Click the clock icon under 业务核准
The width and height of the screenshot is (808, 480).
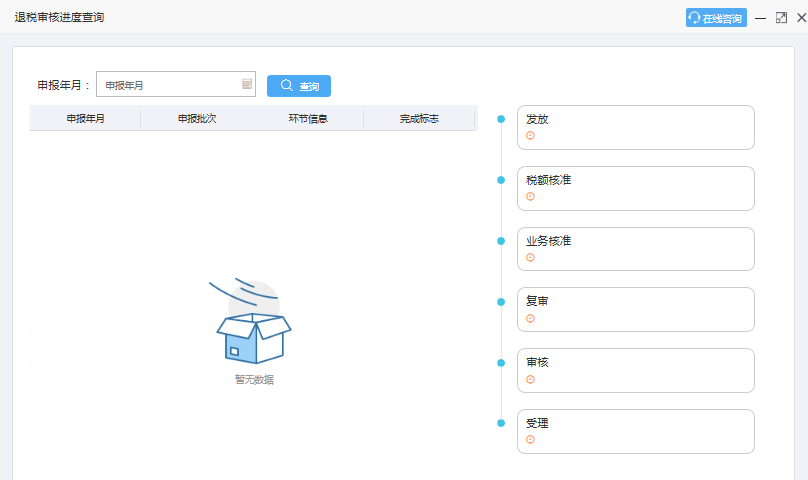click(x=530, y=257)
